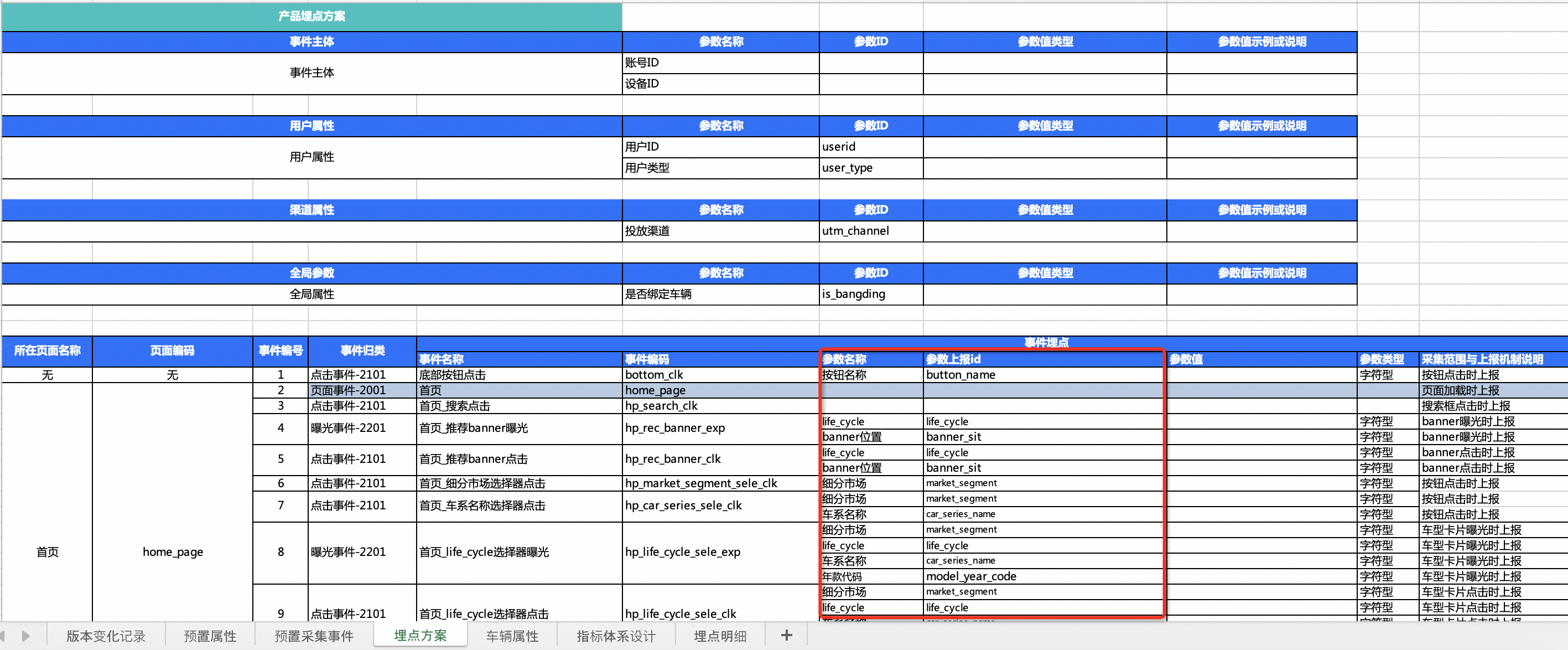This screenshot has width=1568, height=650.
Task: Click the 首页_搜索点击 cell
Action: tap(519, 406)
